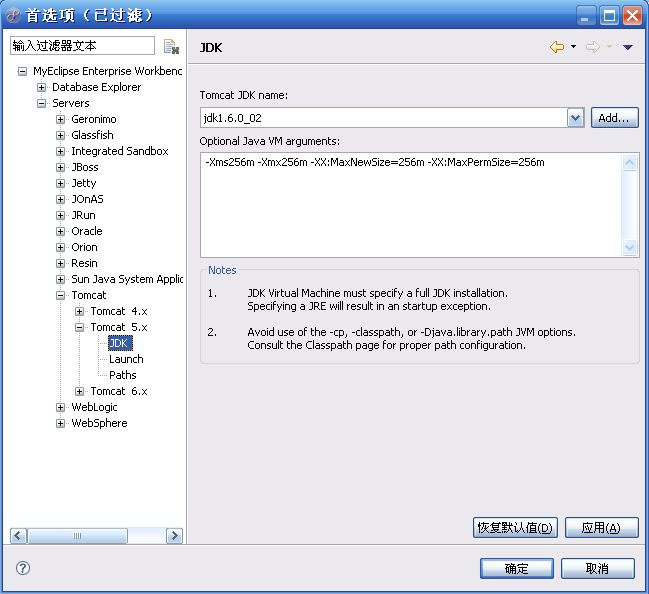Select the Resin tree item
This screenshot has height=594, width=649.
[84, 263]
